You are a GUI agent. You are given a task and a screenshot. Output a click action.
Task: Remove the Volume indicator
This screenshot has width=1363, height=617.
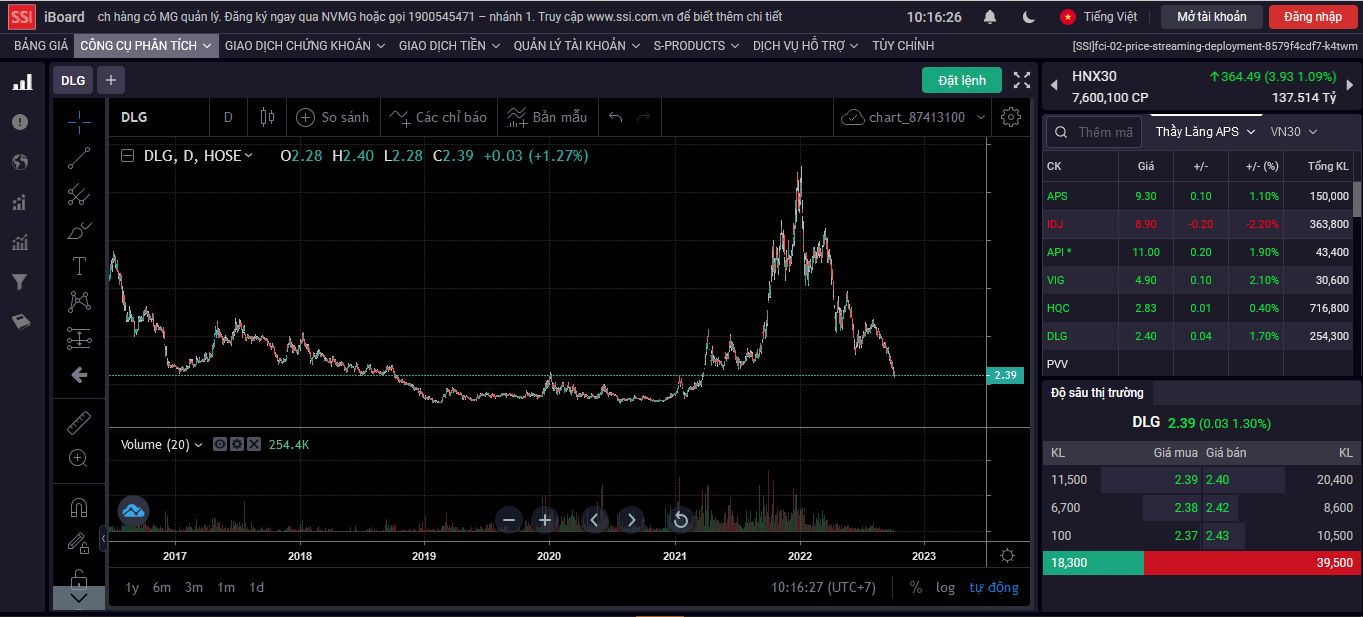tap(254, 445)
